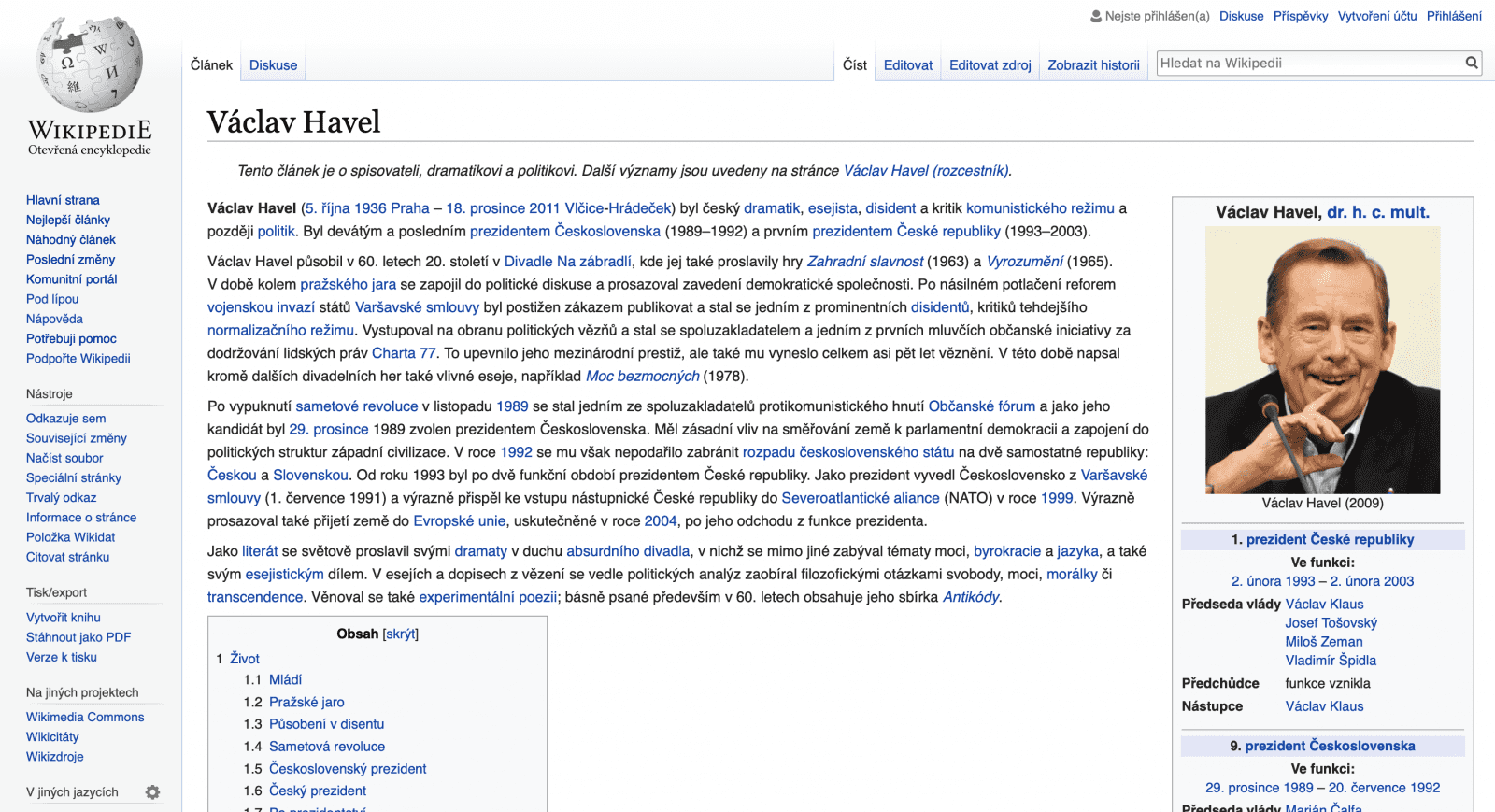Go to Hlavní strana
This screenshot has width=1495, height=812.
click(63, 200)
